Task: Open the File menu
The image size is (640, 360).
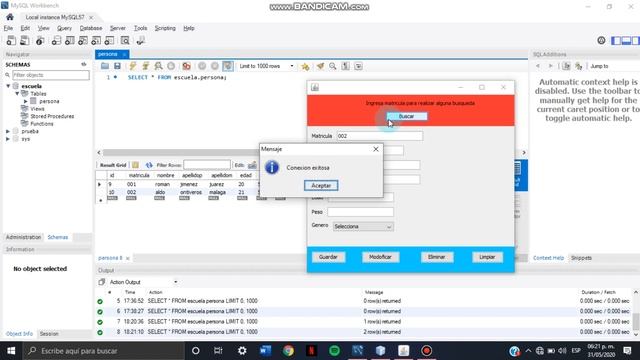Action: click(x=8, y=28)
